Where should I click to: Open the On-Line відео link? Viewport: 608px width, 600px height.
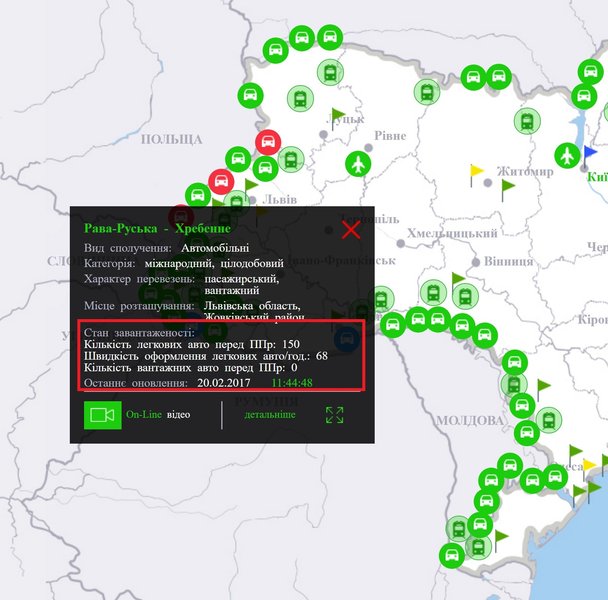tap(158, 414)
